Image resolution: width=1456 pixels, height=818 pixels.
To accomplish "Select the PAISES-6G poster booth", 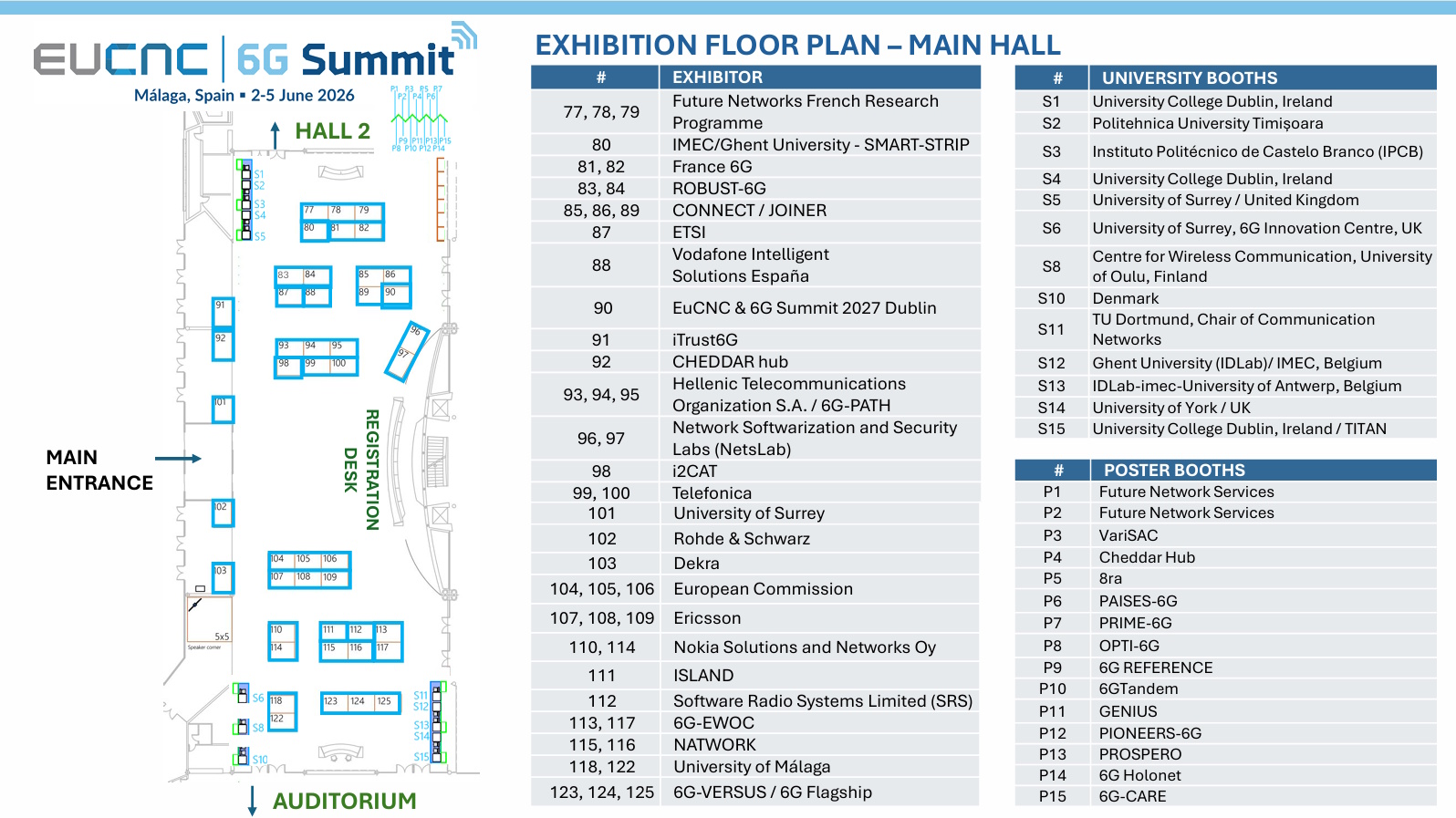I will (1138, 601).
